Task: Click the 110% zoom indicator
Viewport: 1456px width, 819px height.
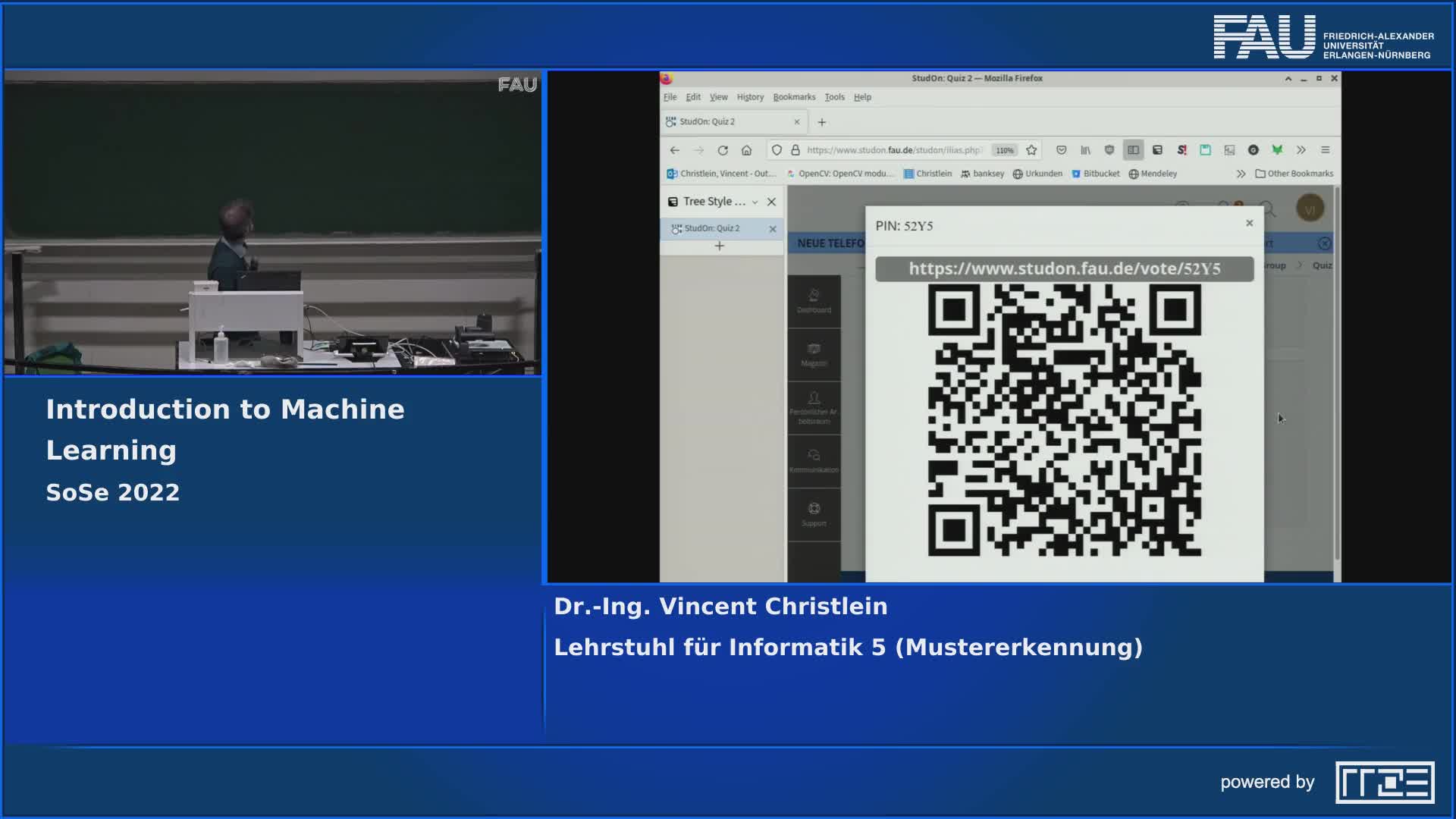Action: (1004, 150)
